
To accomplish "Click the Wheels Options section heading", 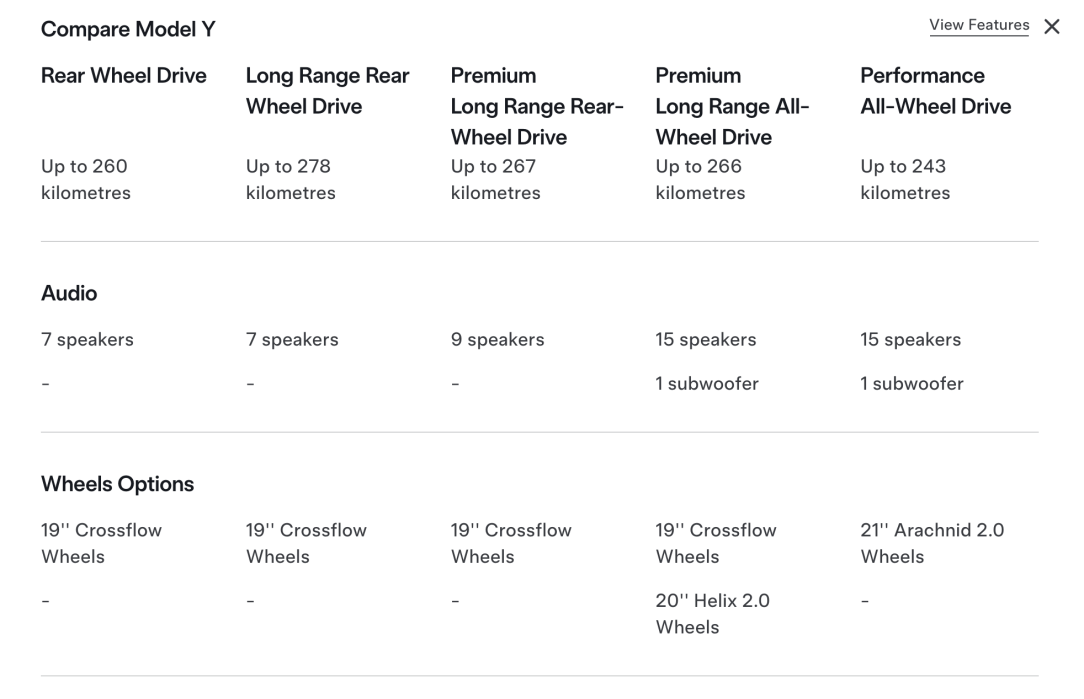I will coord(118,484).
